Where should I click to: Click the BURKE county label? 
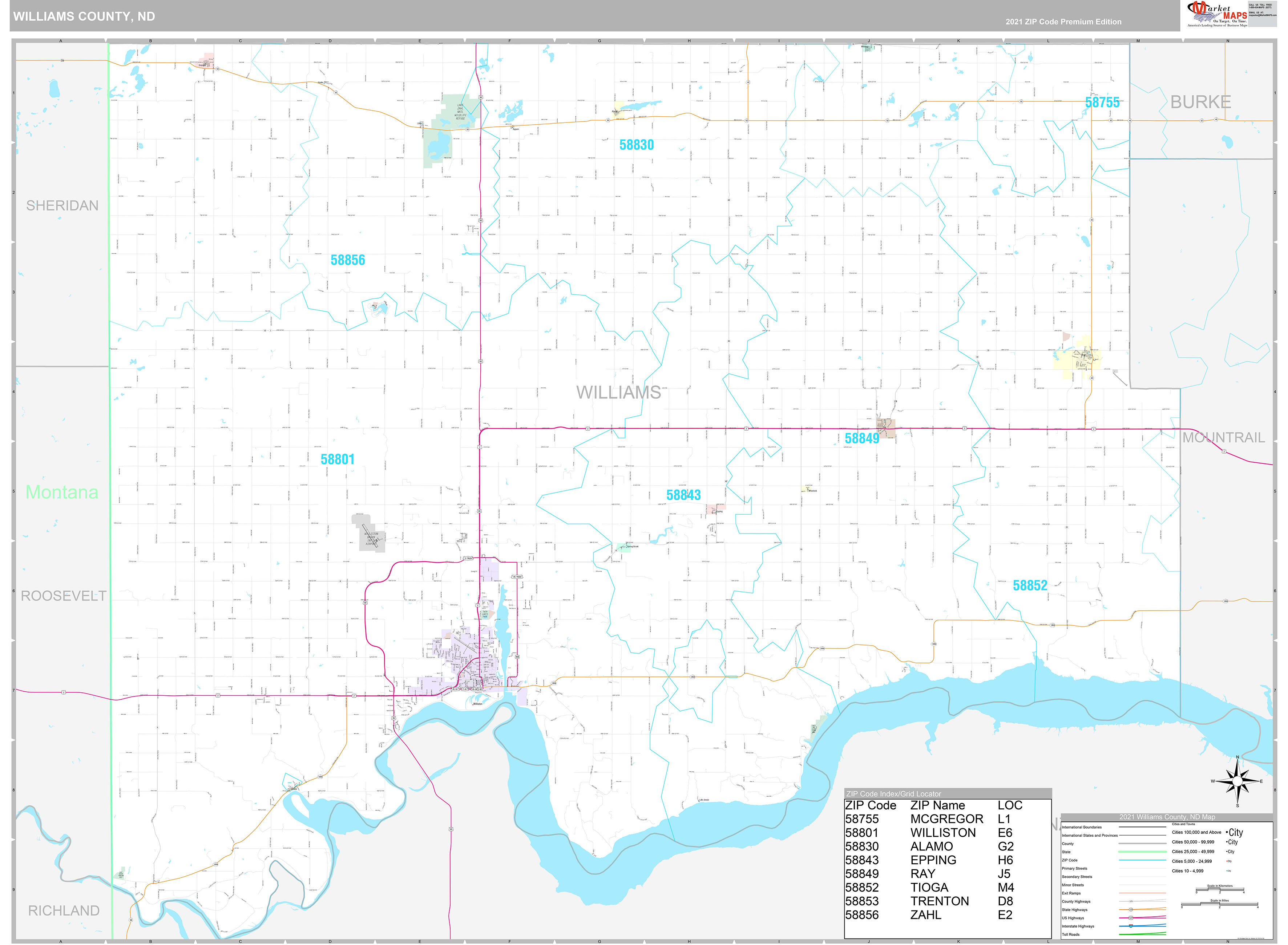(1200, 102)
